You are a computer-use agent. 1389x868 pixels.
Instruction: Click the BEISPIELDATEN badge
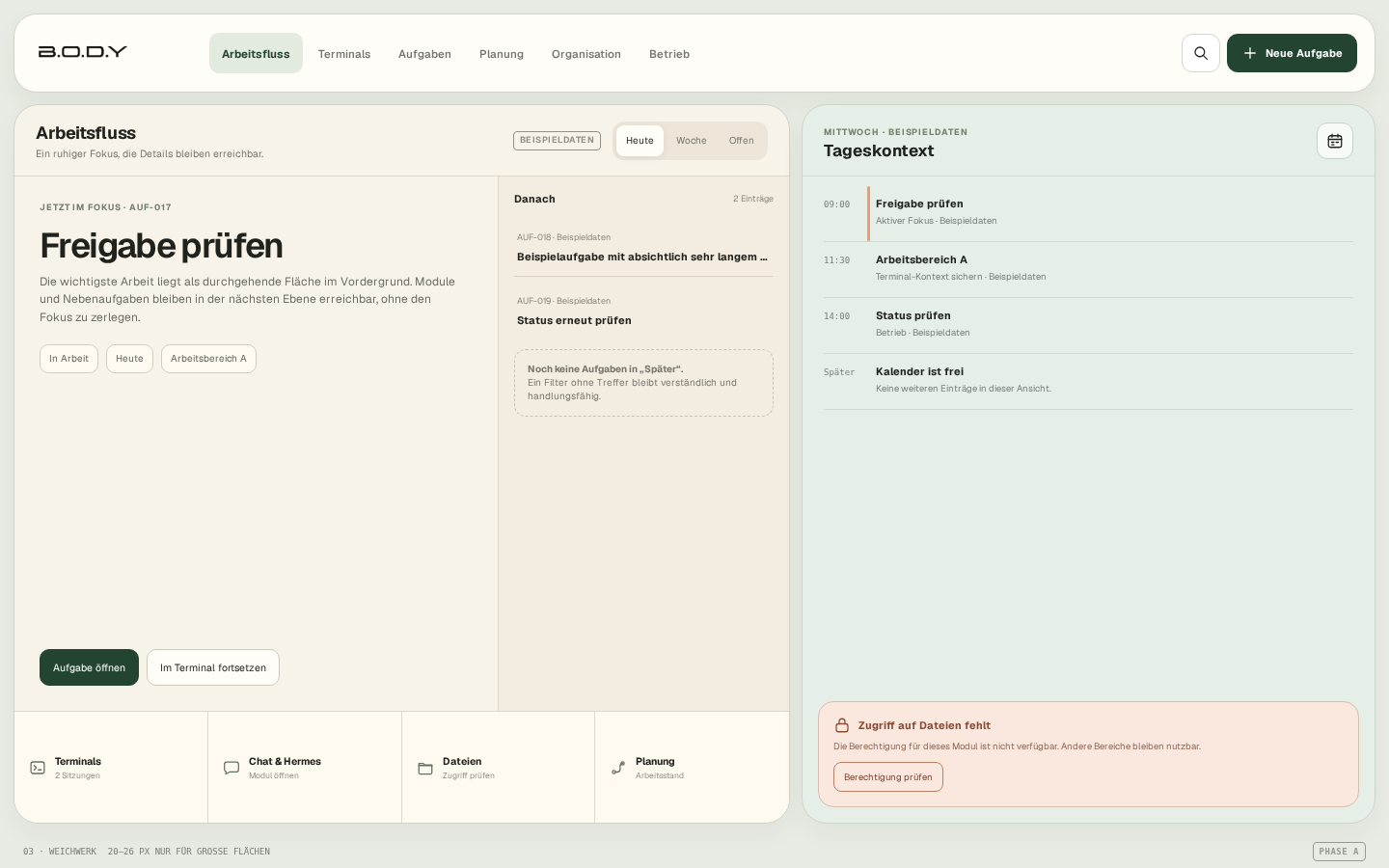point(557,141)
